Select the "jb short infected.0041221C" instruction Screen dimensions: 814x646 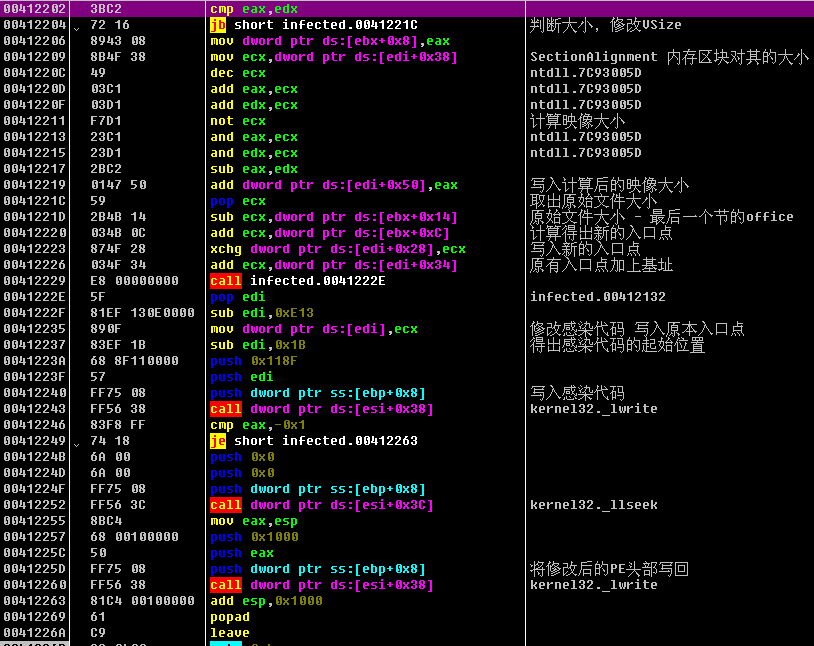point(314,25)
